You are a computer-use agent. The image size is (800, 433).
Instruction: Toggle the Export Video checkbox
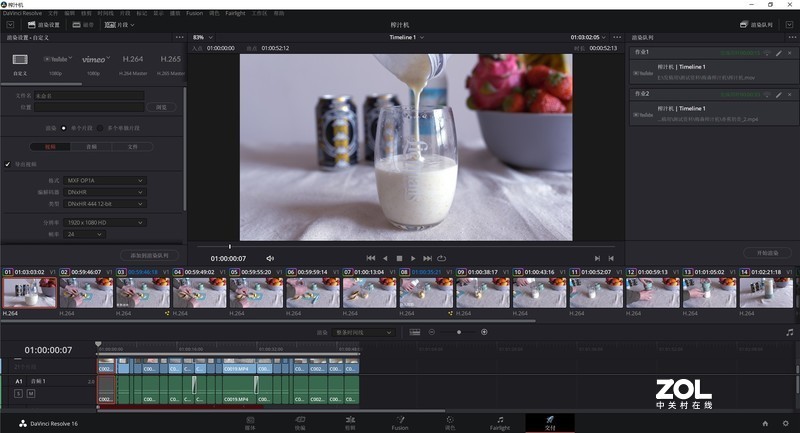pos(8,164)
